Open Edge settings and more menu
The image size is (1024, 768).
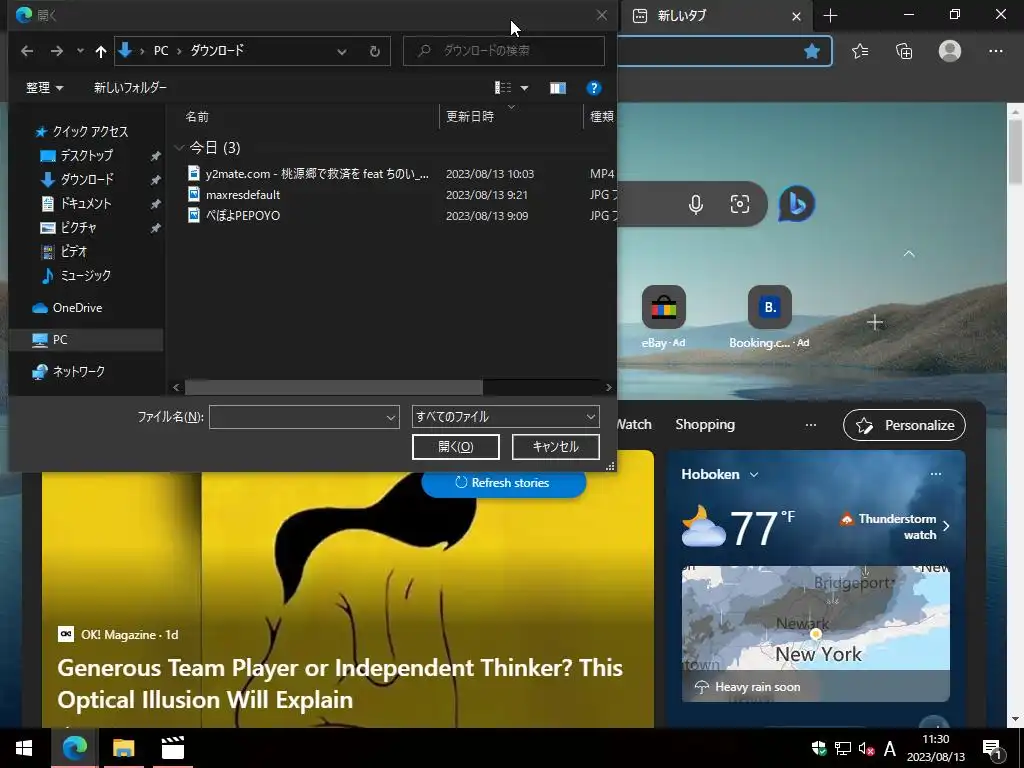[x=995, y=51]
